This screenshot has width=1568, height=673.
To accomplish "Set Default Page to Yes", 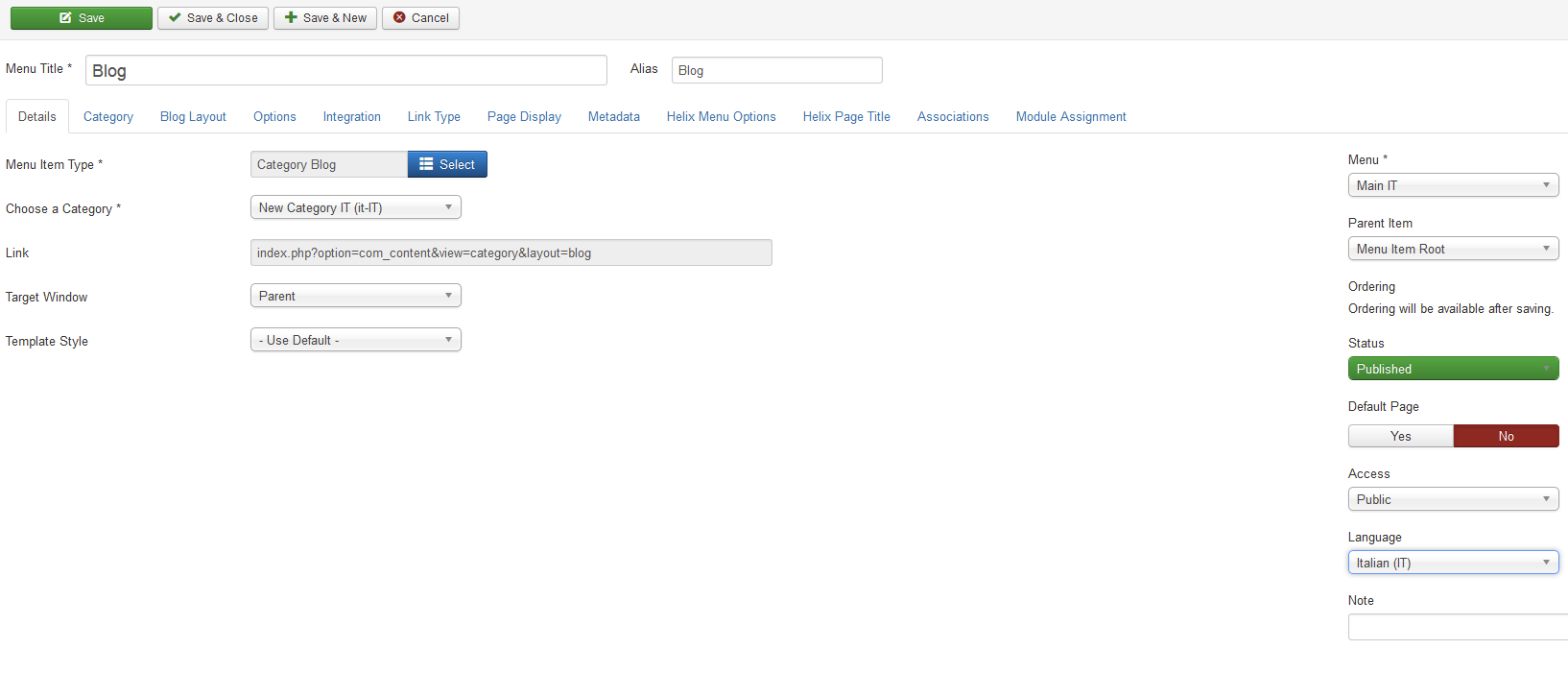I will point(1400,436).
